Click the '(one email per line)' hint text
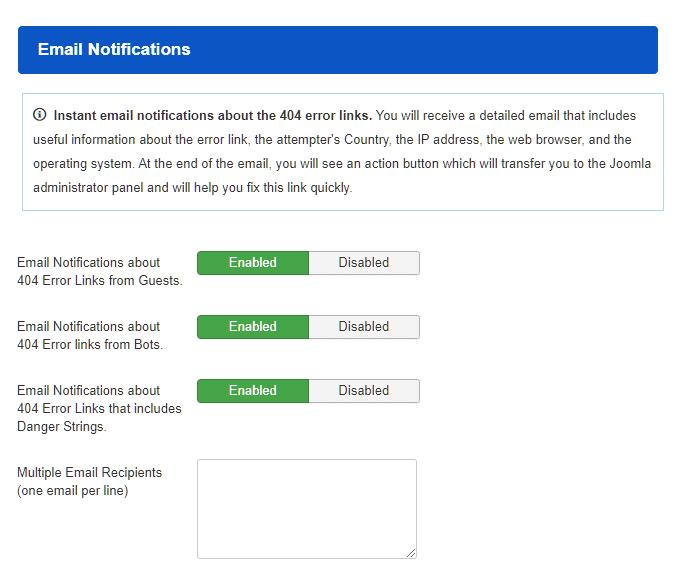678x575 pixels. coord(72,490)
